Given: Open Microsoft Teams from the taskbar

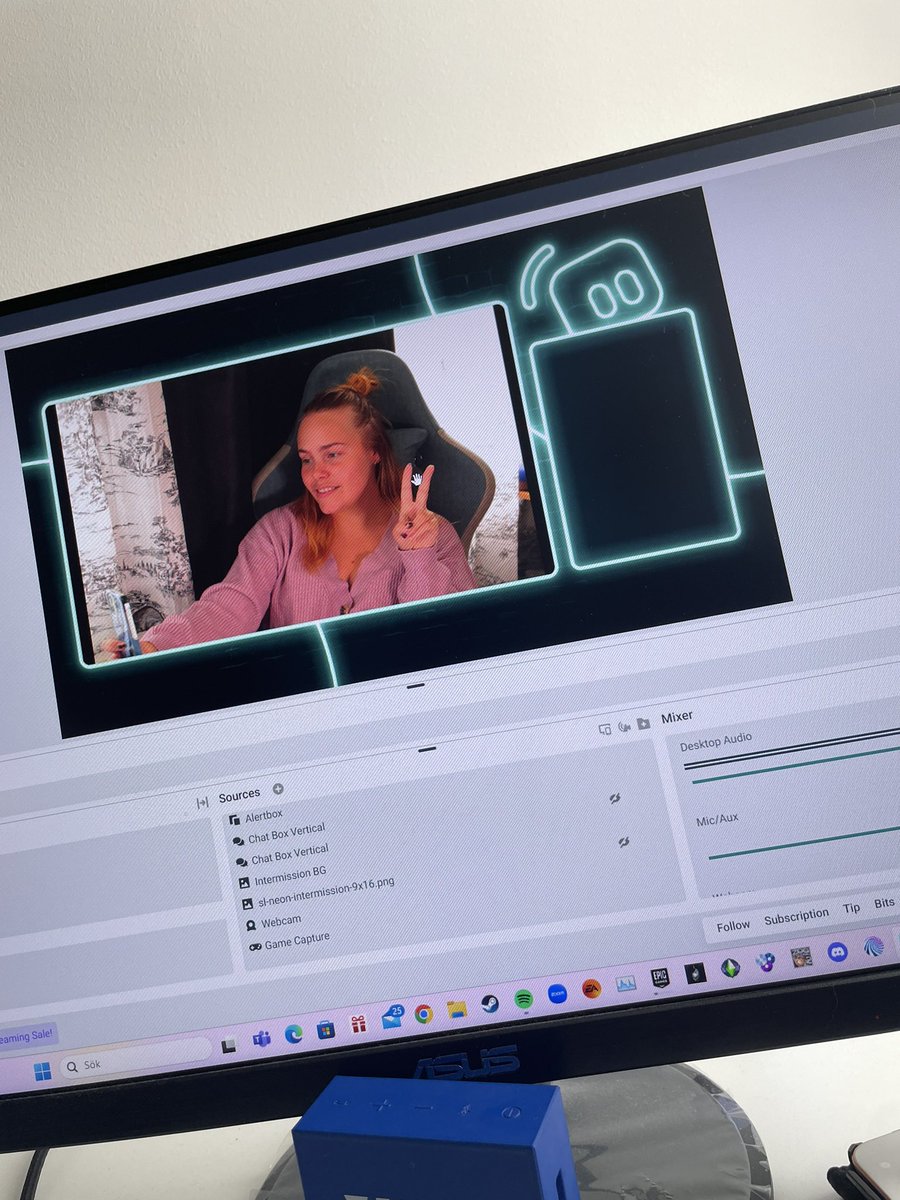Looking at the screenshot, I should [261, 1039].
